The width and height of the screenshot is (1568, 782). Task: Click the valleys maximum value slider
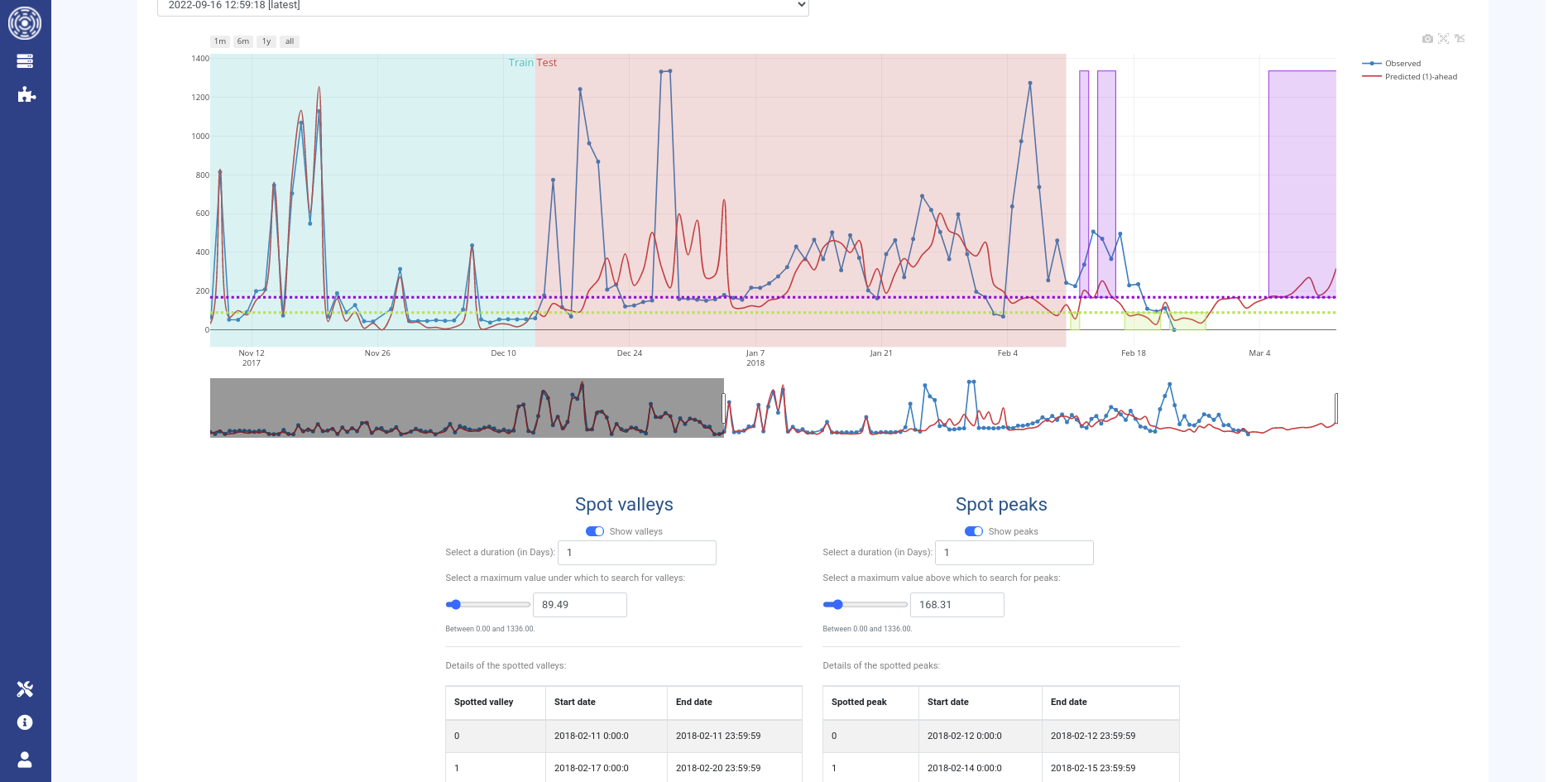487,605
